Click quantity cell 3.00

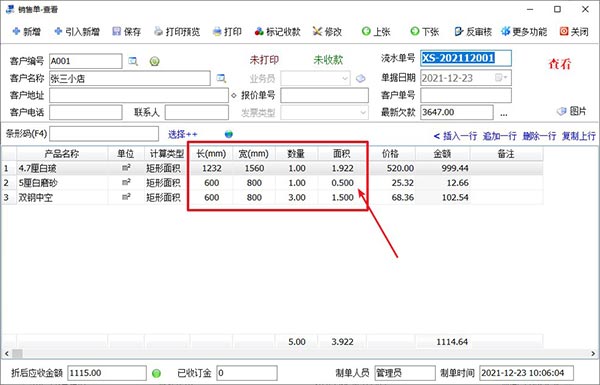coord(297,197)
